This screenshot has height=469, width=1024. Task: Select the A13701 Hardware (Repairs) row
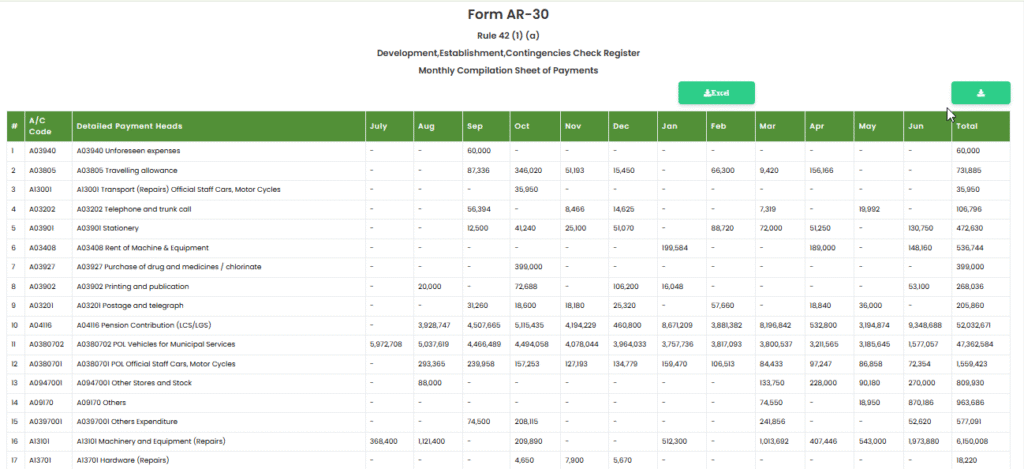124,460
